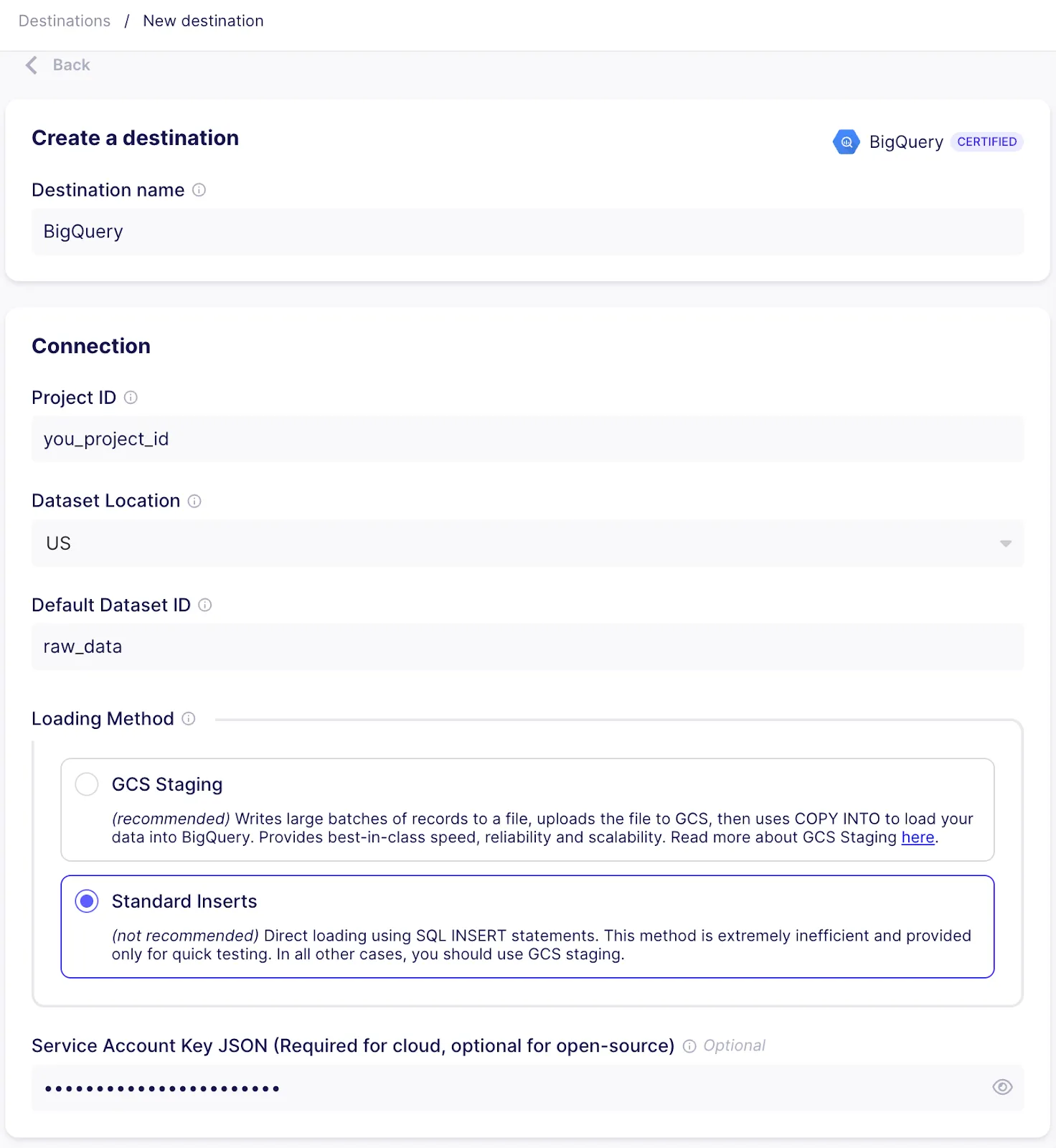The width and height of the screenshot is (1056, 1148).
Task: Click the US value in the Dataset Location combo box
Action: [x=59, y=544]
